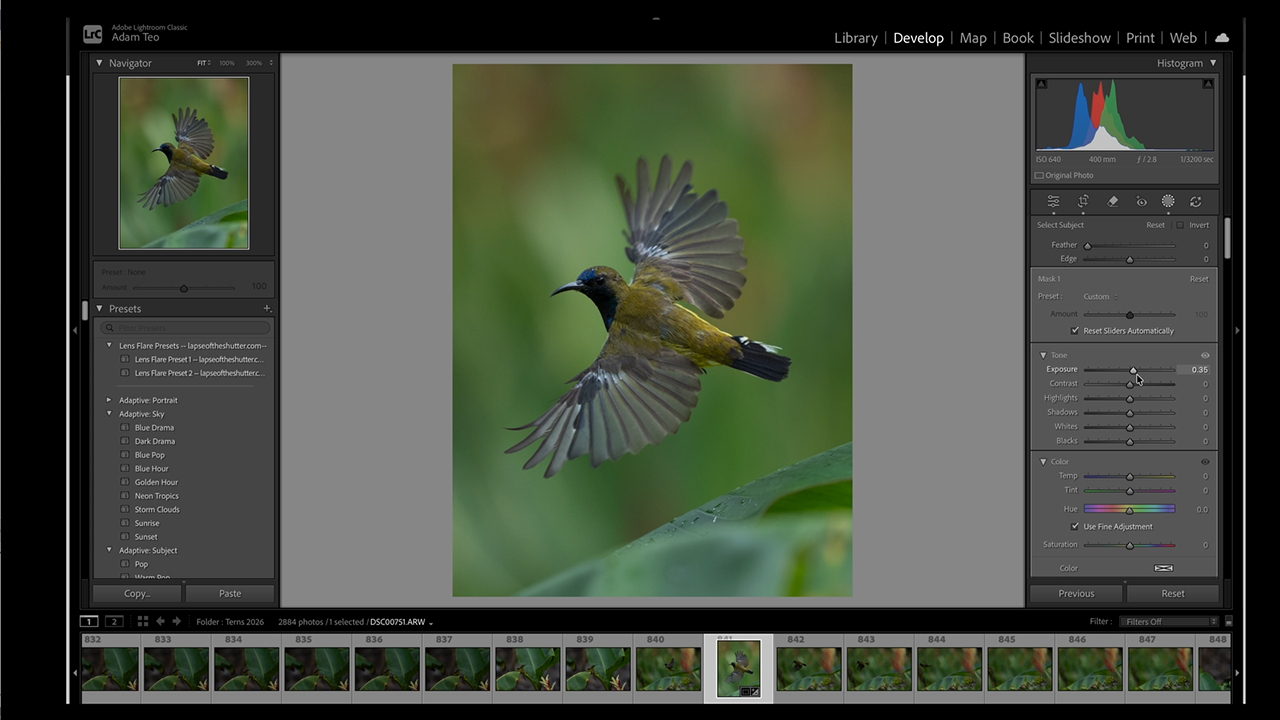Switch to grid view in filmstrip toolbar
This screenshot has width=1280, height=720.
click(143, 621)
